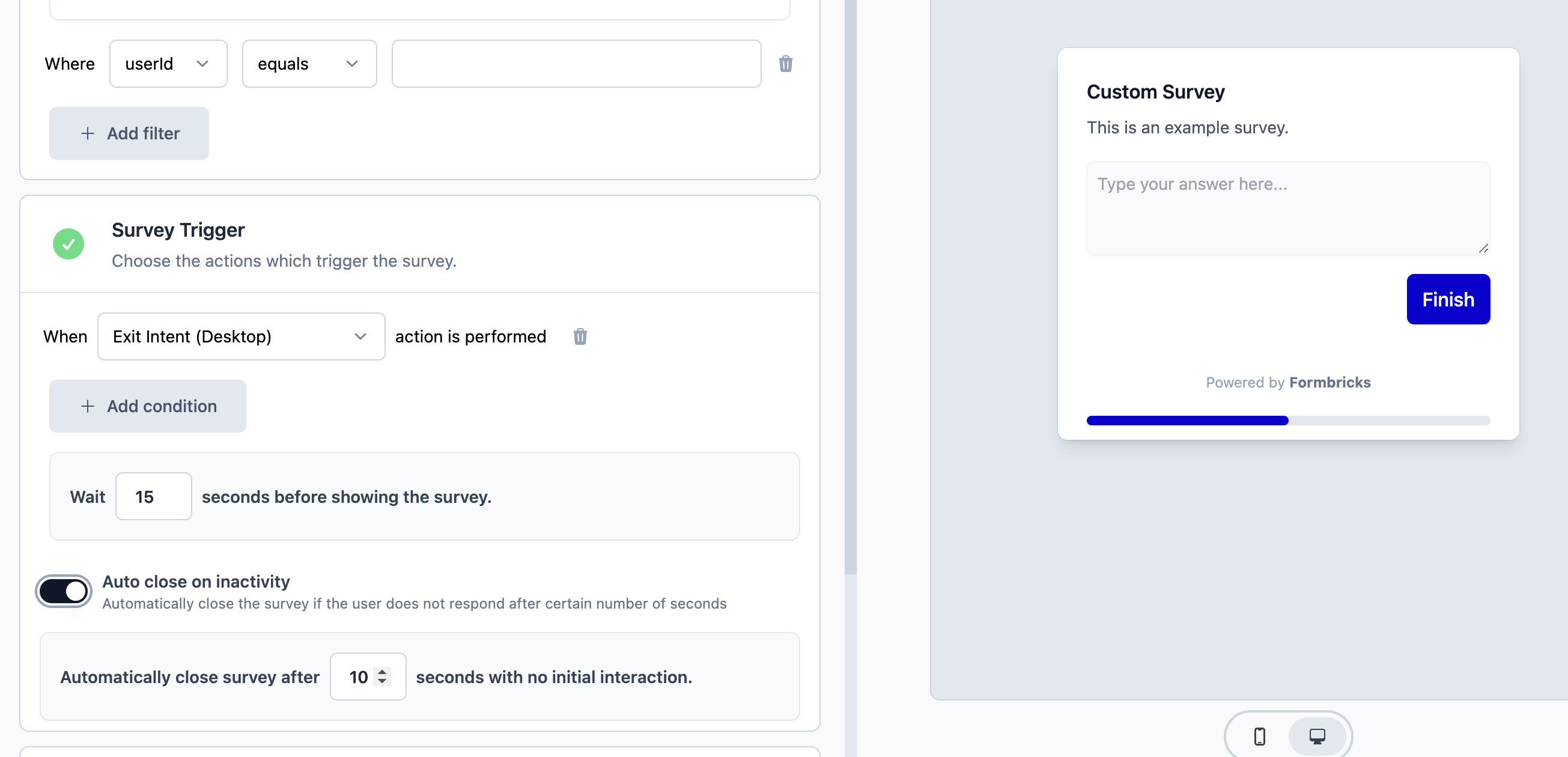Viewport: 1568px width, 757px height.
Task: Delete the userId filter with trash icon
Action: point(785,64)
